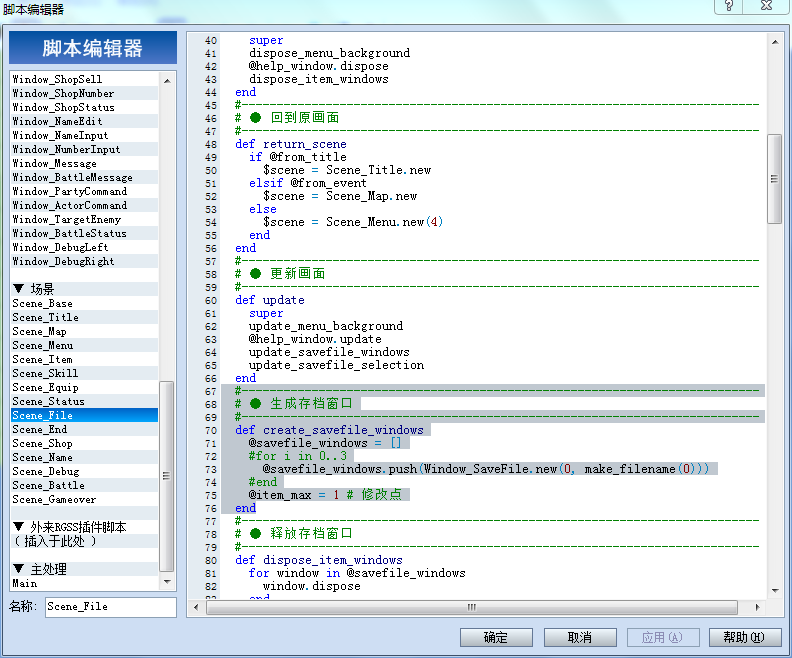792x658 pixels.
Task: Click code line '$scene = Scene_Menu.new(4)'
Action: click(353, 222)
